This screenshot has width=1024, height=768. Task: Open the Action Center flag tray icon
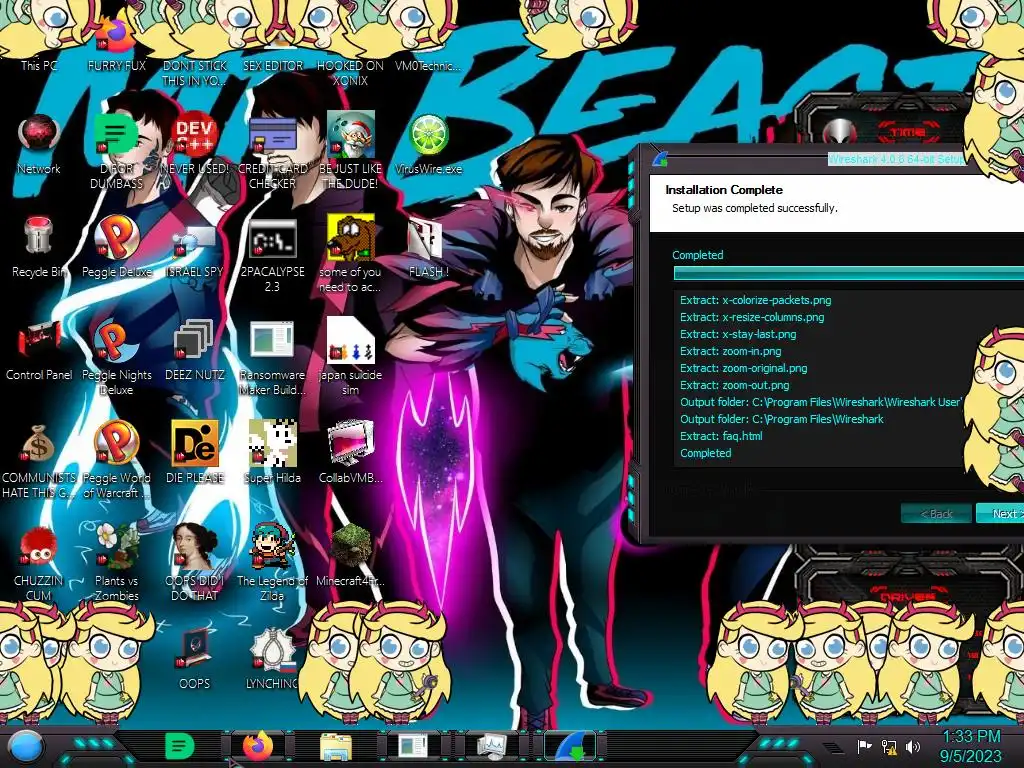[x=865, y=746]
